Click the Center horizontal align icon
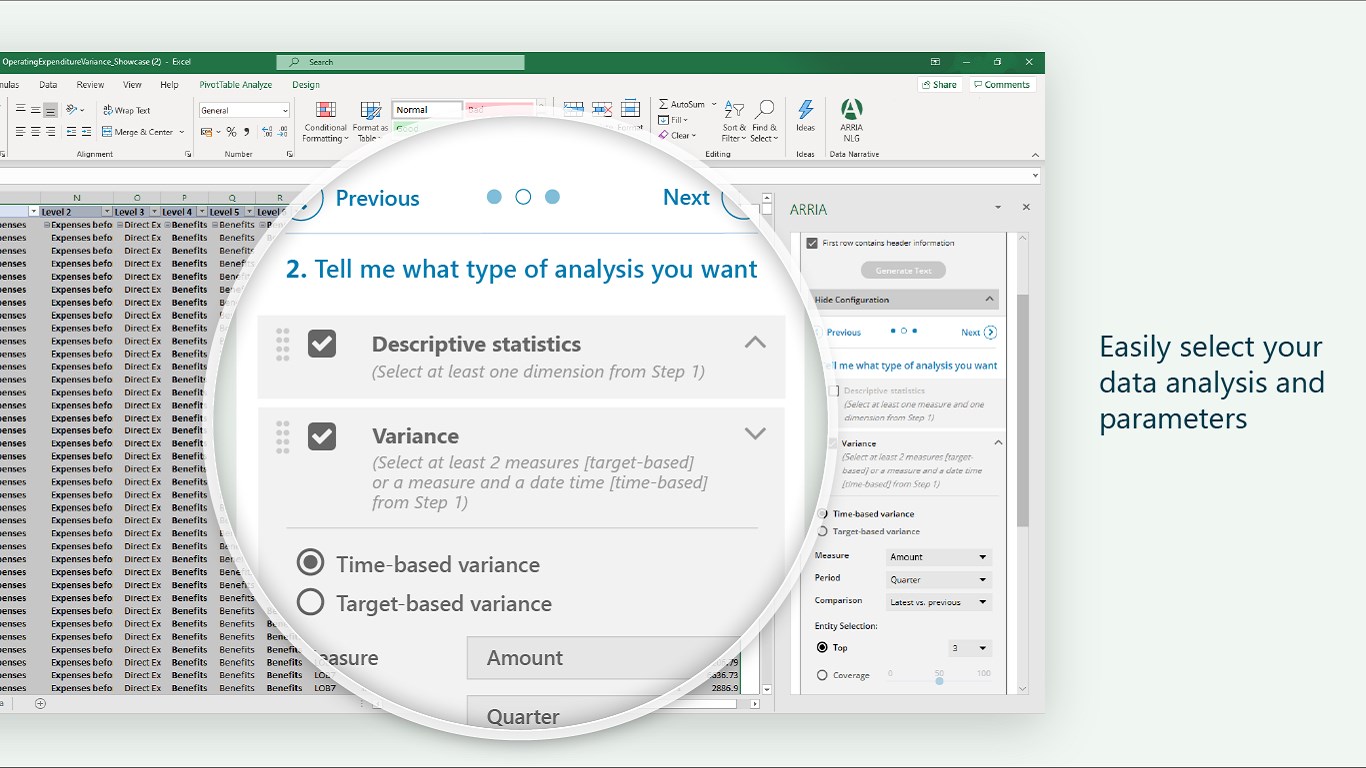This screenshot has width=1366, height=768. click(35, 132)
